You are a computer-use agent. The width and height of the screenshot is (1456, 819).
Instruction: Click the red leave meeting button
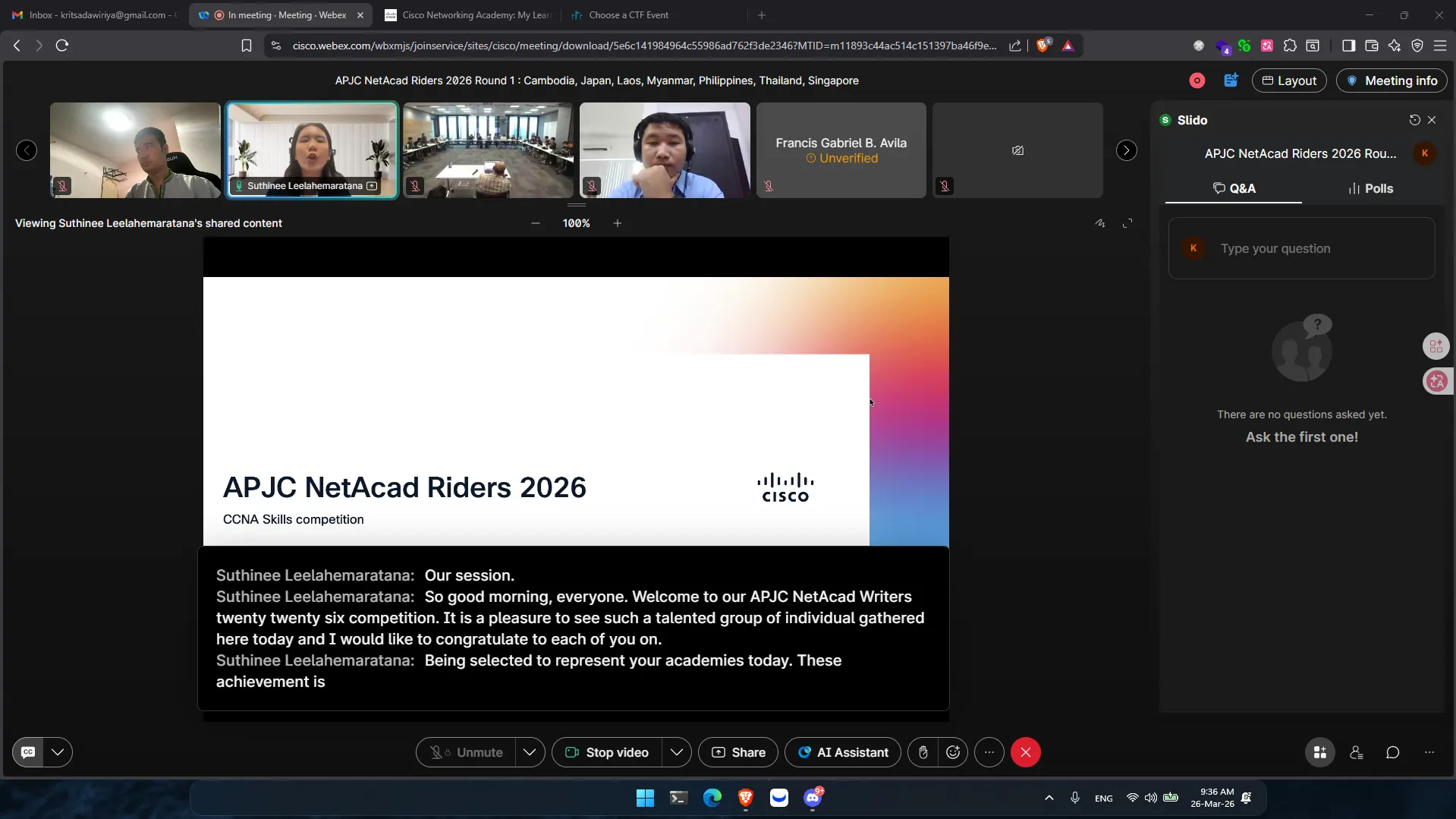pos(1025,752)
